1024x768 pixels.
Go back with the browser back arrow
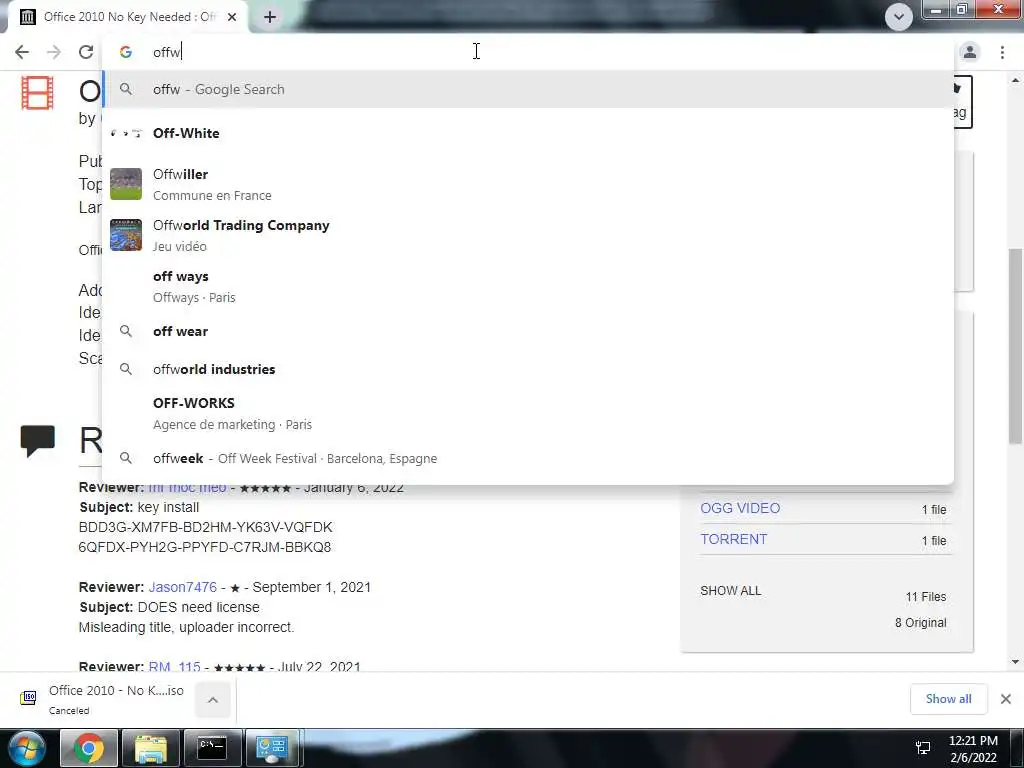pos(22,52)
